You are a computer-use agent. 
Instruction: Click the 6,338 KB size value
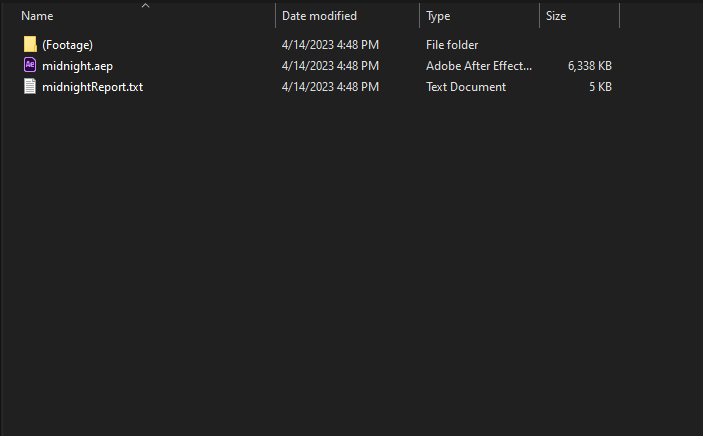pyautogui.click(x=590, y=66)
